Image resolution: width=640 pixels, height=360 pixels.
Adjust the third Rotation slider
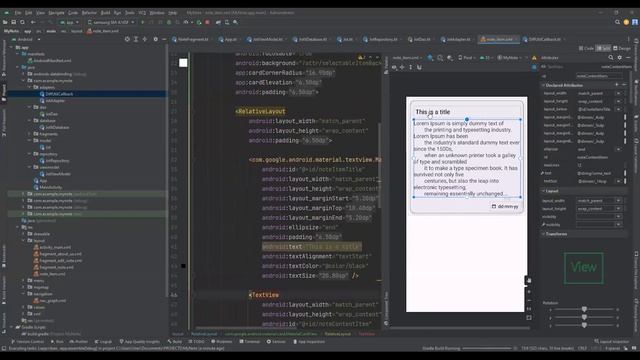tap(584, 325)
